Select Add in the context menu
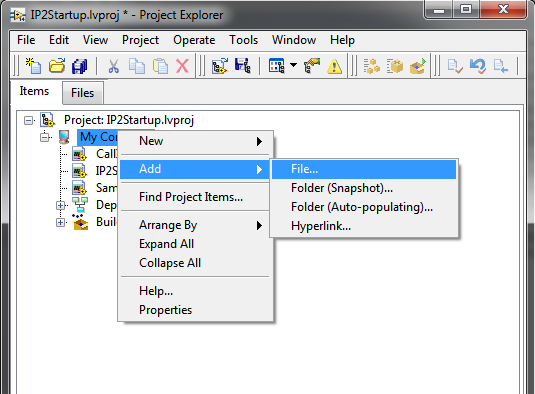The width and height of the screenshot is (535, 394). 196,169
